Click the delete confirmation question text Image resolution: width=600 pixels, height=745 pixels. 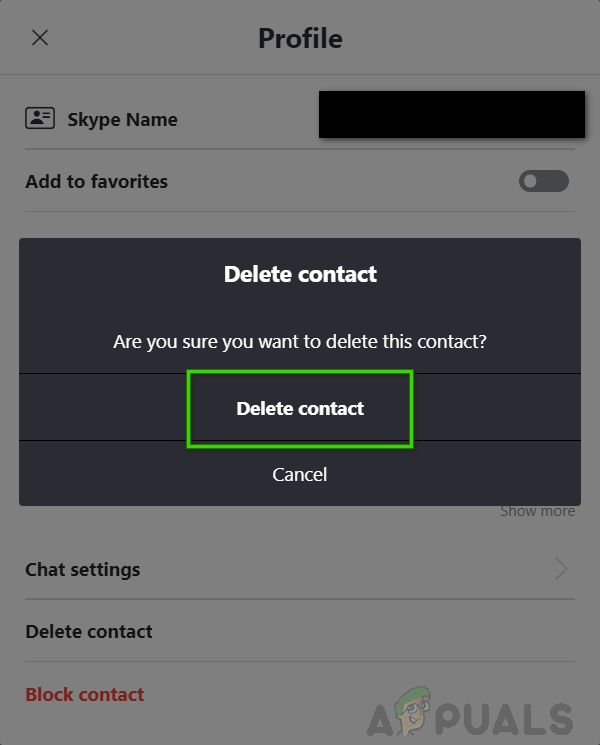(x=300, y=342)
